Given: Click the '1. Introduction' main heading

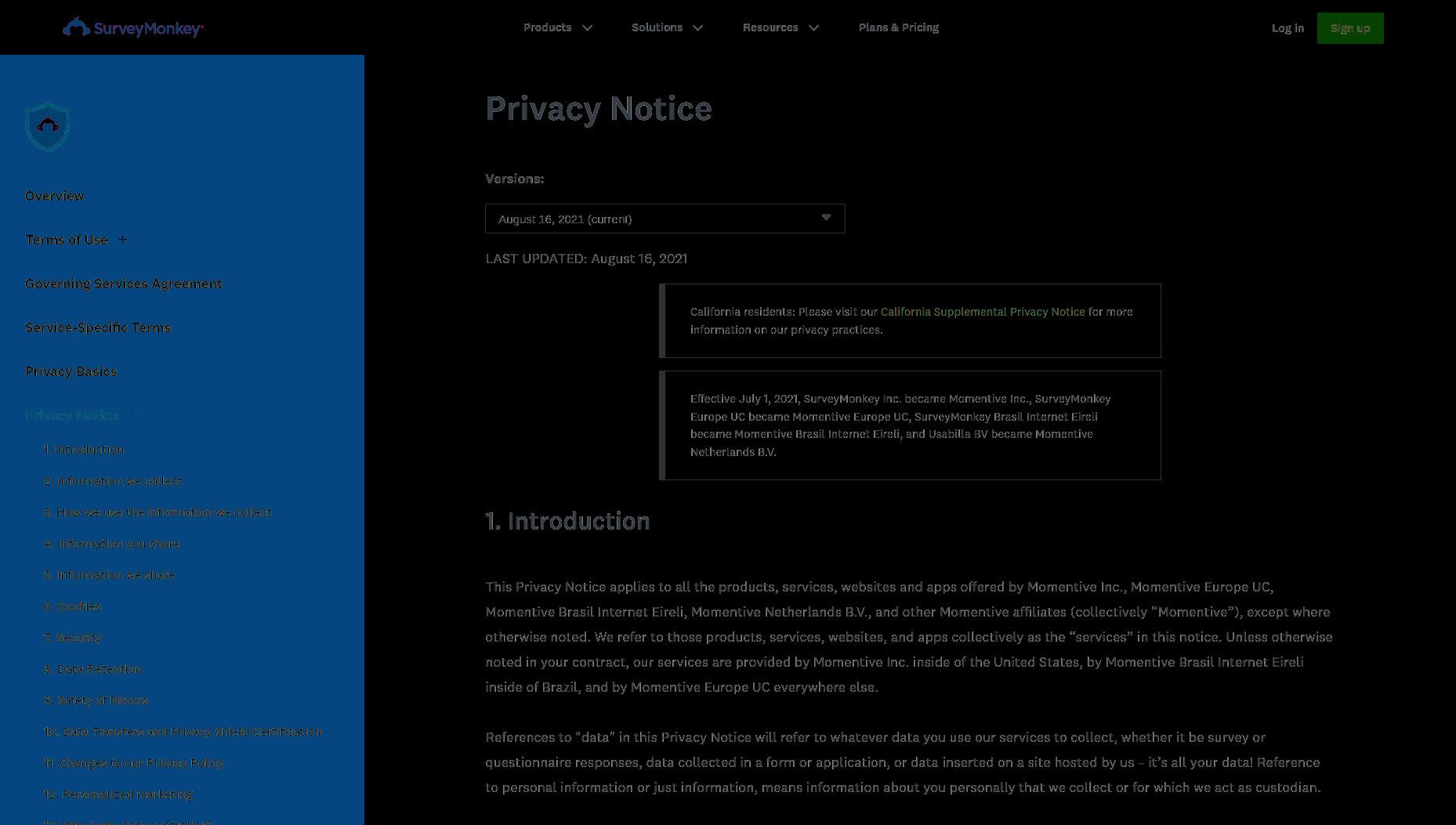Looking at the screenshot, I should tap(567, 521).
